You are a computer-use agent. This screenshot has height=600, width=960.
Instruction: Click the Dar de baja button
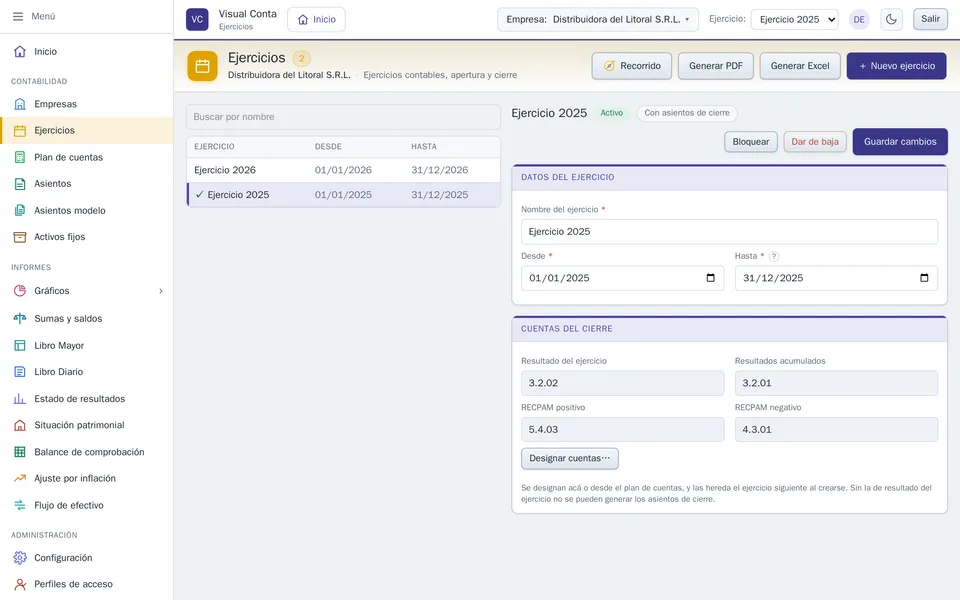815,141
